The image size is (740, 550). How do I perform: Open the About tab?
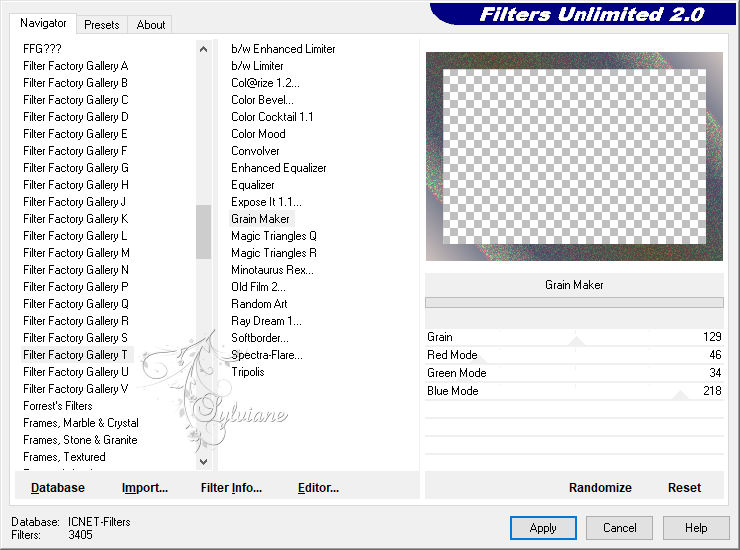pyautogui.click(x=151, y=25)
